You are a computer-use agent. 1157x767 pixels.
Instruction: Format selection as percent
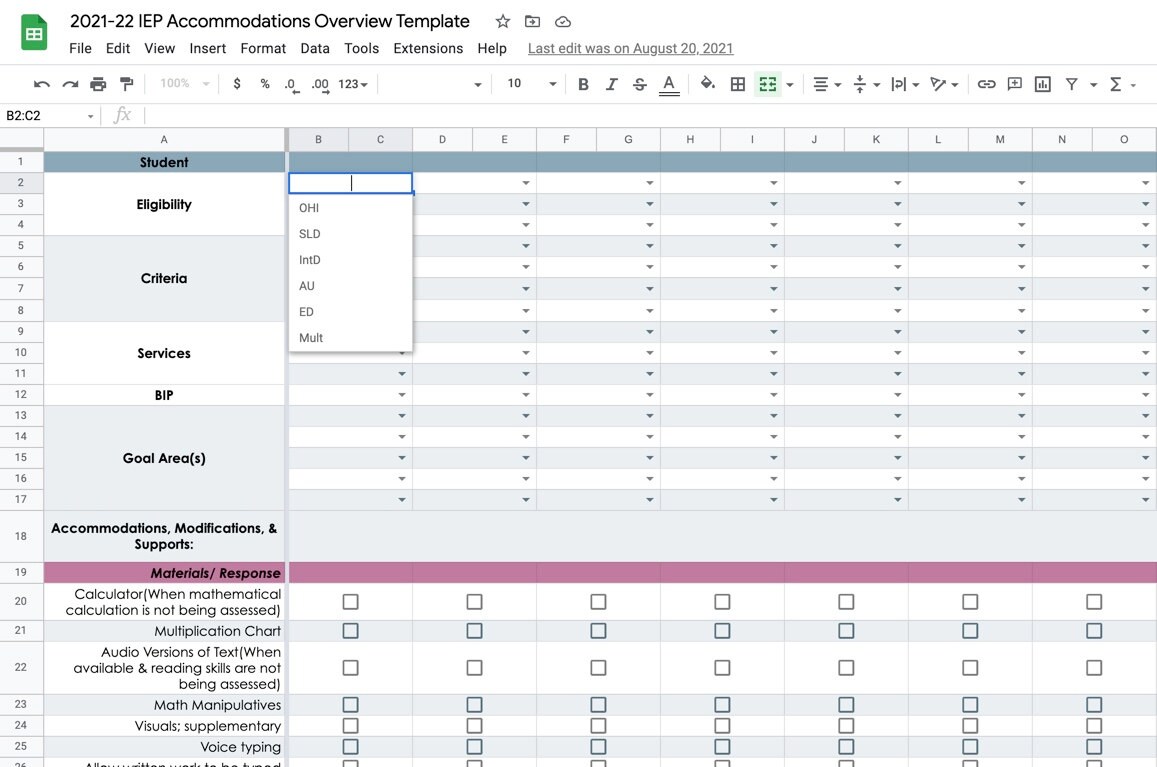(x=264, y=84)
